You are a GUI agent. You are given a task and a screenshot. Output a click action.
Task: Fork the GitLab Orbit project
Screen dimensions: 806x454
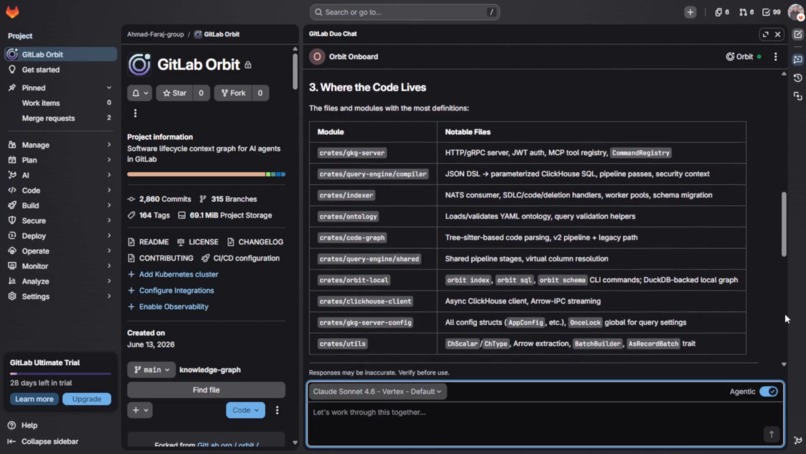(233, 93)
